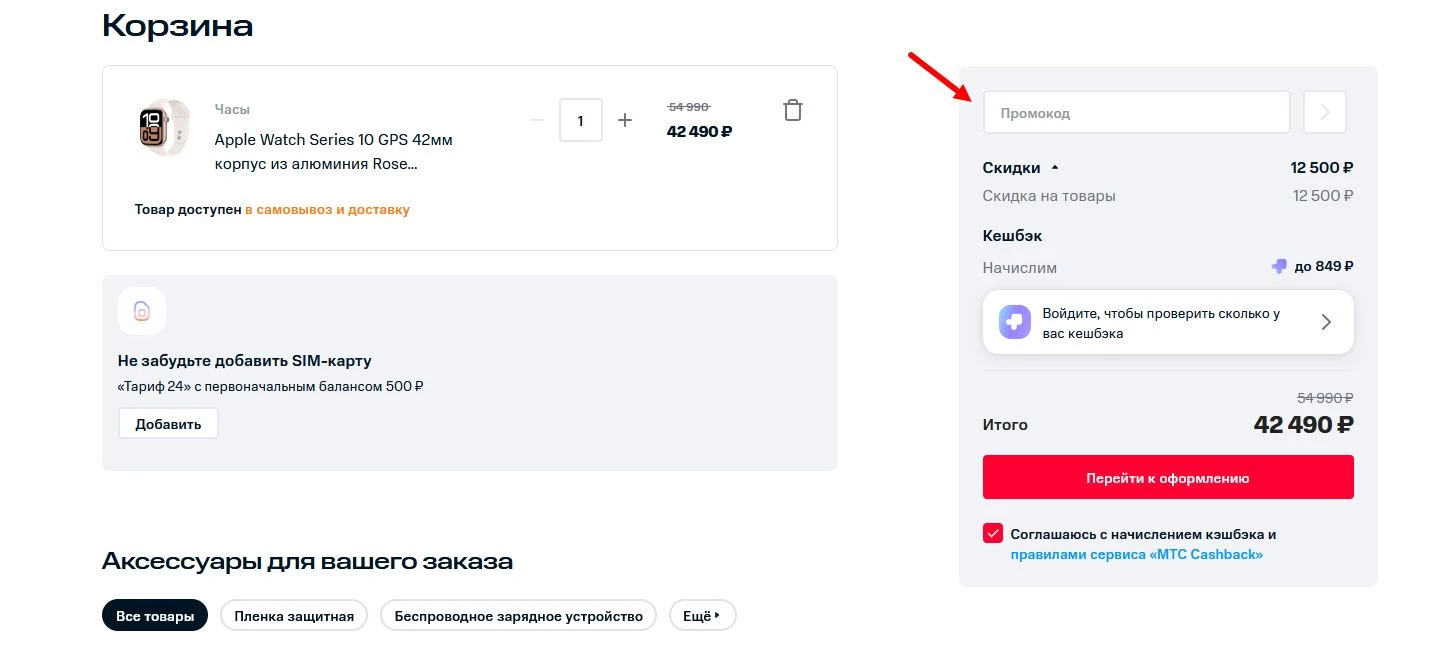Click the quantity value field showing 1
Image resolution: width=1434 pixels, height=646 pixels.
pyautogui.click(x=580, y=119)
